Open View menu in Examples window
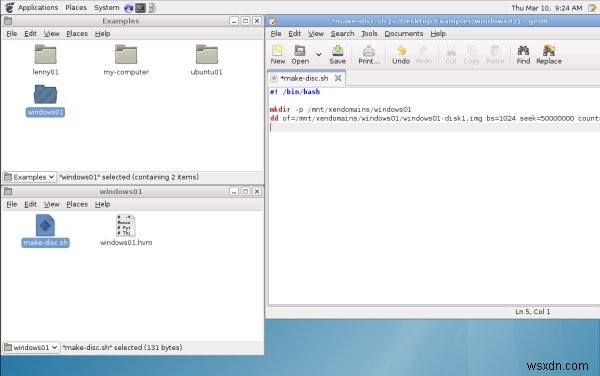600x376 pixels. click(51, 34)
